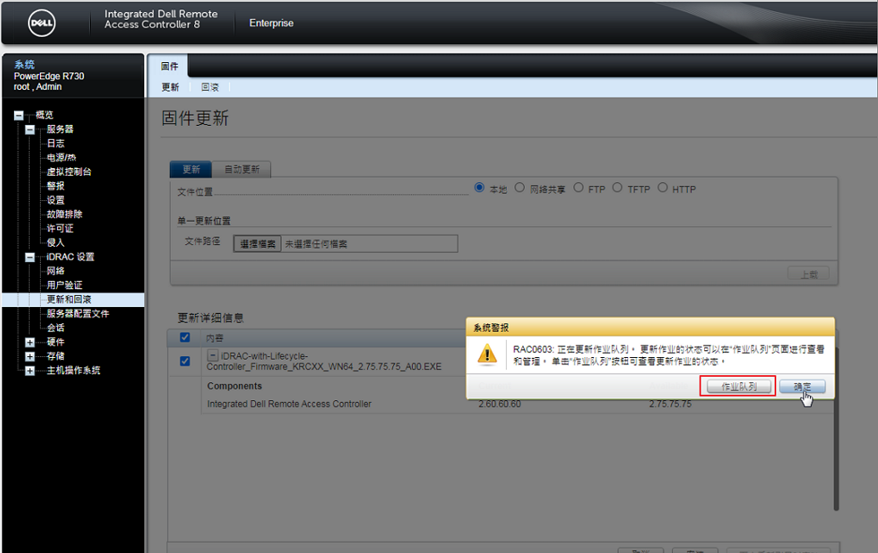Open 硬件 in the navigation tree

[x=55, y=342]
